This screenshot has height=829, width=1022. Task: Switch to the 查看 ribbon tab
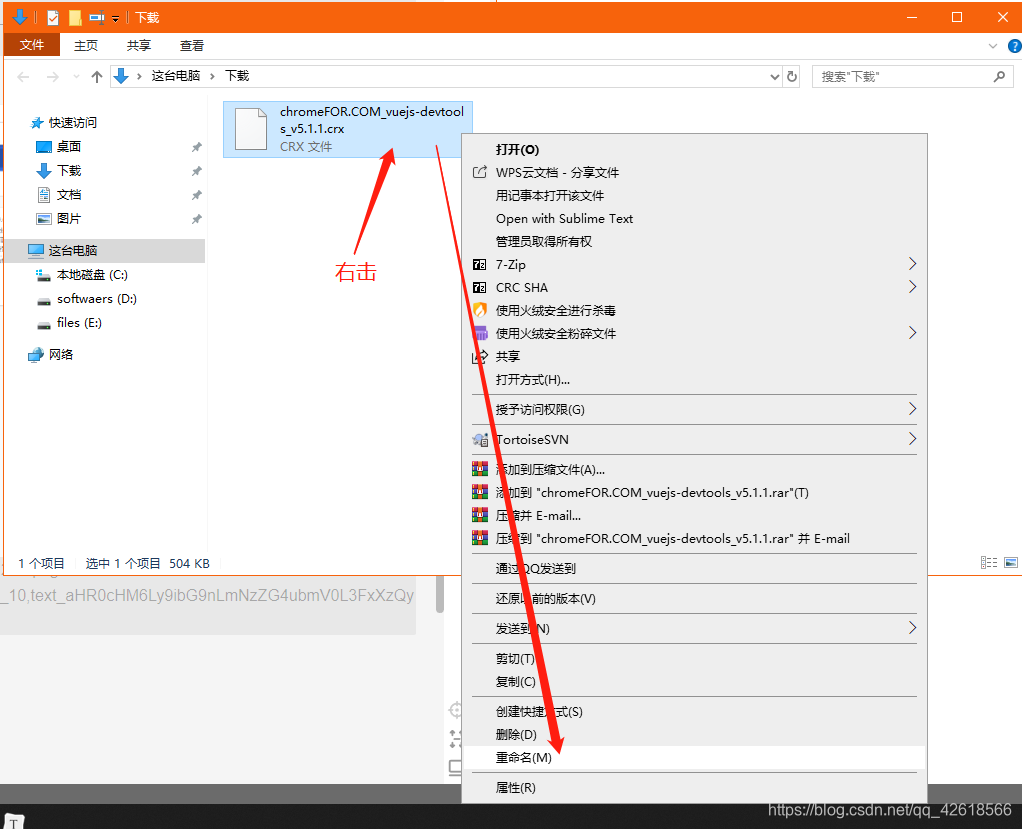[192, 46]
